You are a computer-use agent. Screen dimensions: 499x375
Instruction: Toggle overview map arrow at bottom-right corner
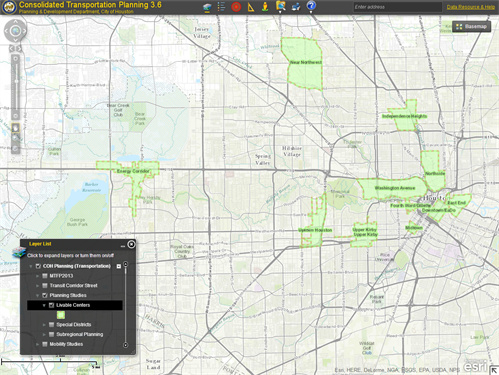coord(494,370)
